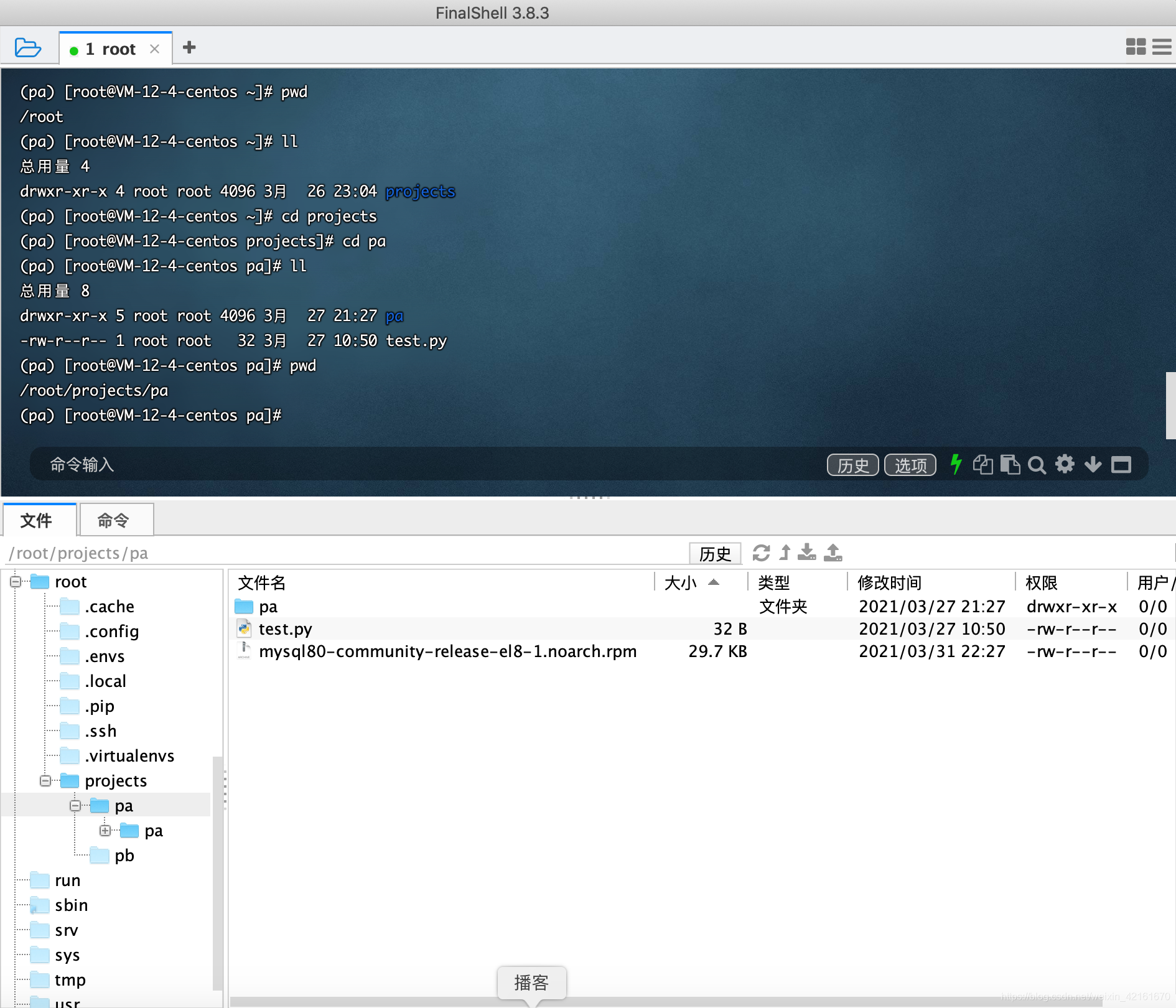
Task: Open the hamburger main menu
Action: [1162, 47]
